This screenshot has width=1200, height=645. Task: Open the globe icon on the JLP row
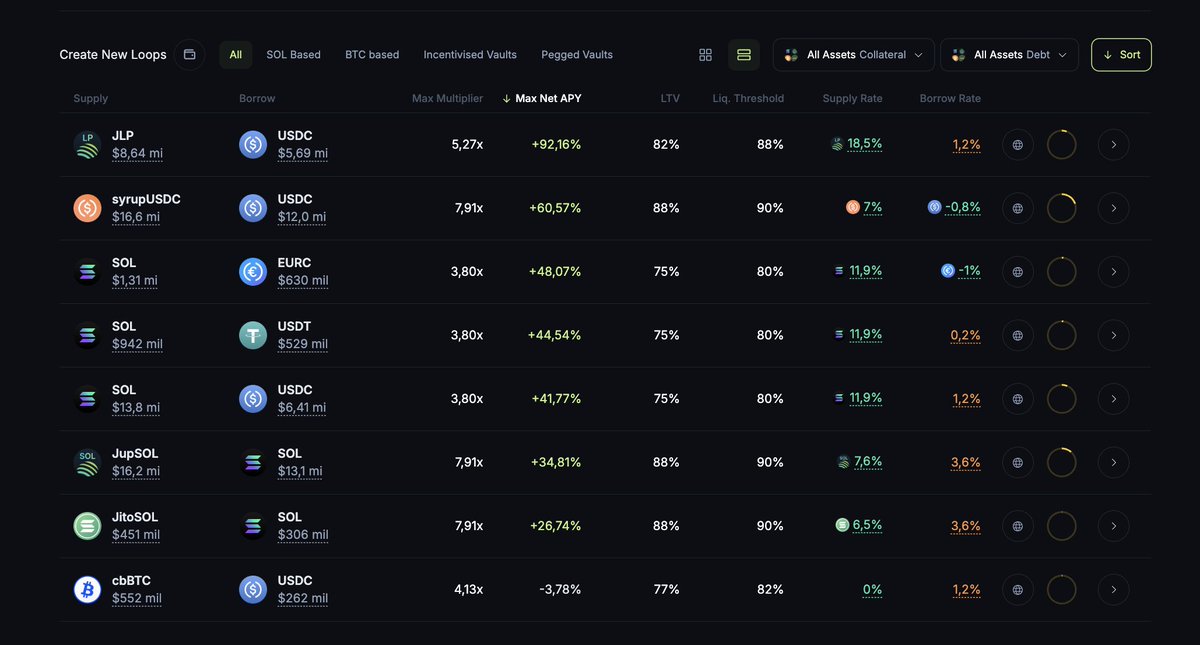[1017, 144]
